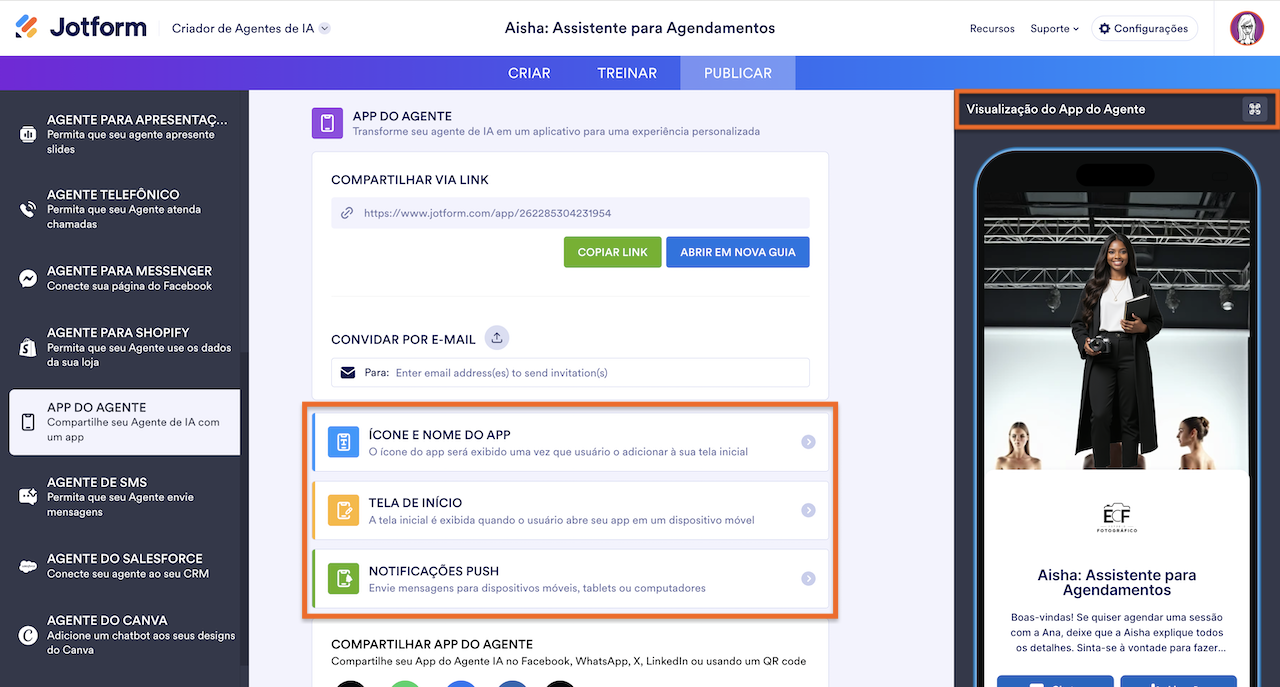The height and width of the screenshot is (687, 1280).
Task: Click the Boas-vindas welcome text in preview
Action: pos(1117,633)
